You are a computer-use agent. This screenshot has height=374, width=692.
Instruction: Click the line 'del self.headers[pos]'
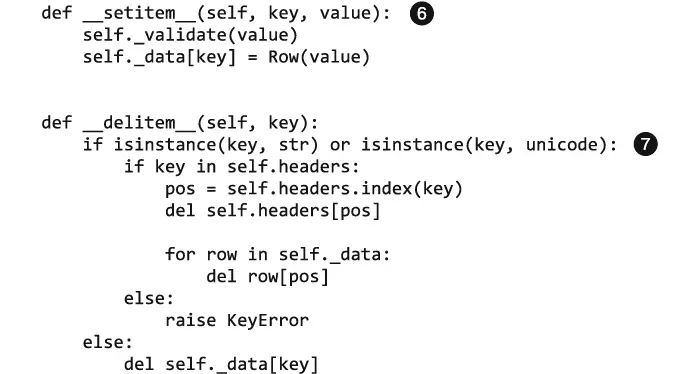point(273,211)
